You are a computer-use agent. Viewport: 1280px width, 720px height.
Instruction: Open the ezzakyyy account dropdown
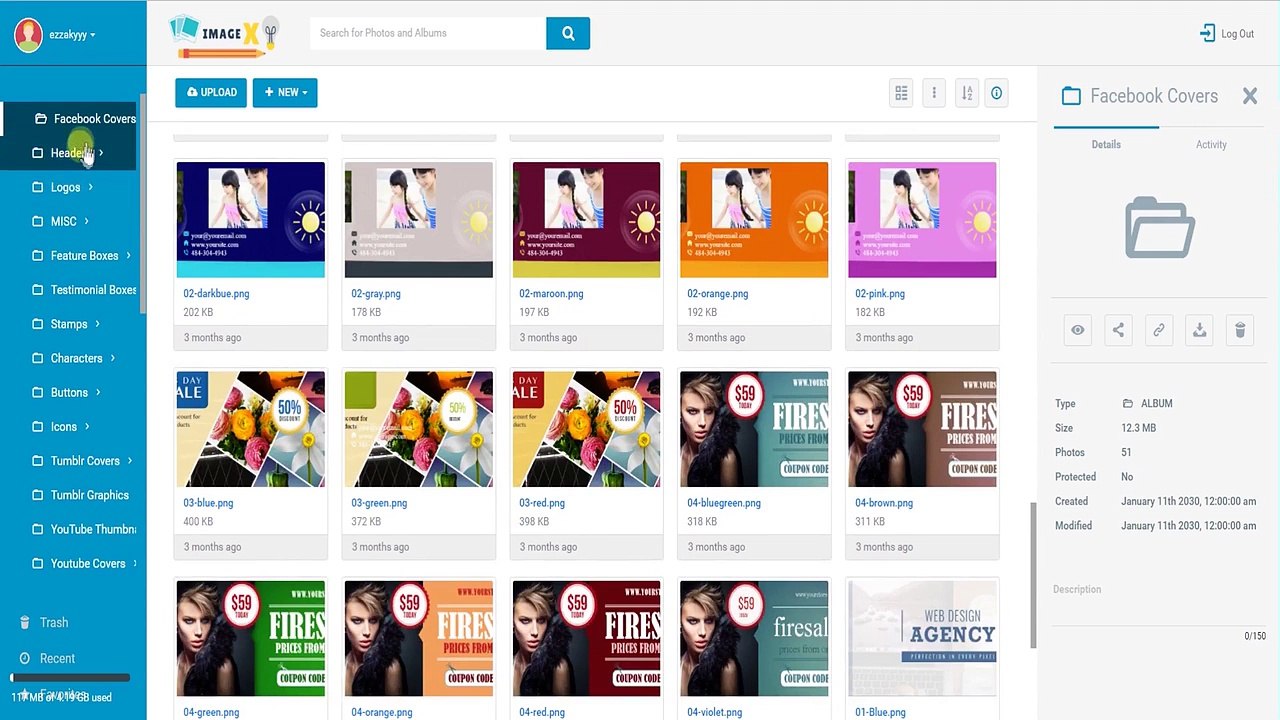point(73,35)
